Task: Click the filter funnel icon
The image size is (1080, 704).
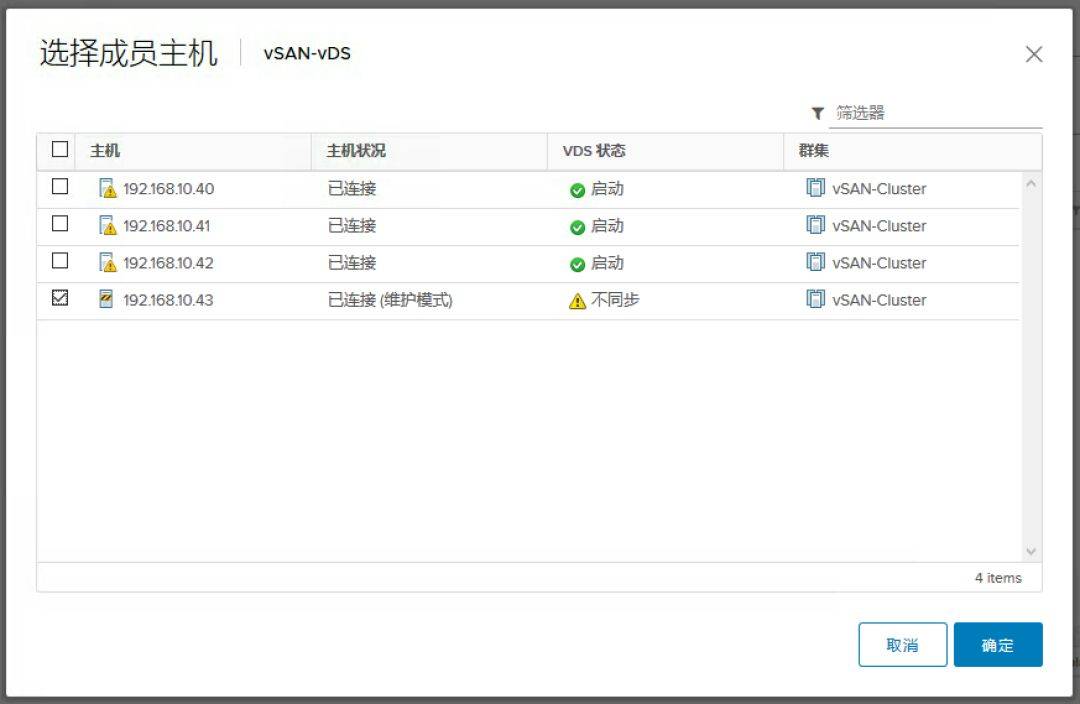Action: tap(818, 114)
